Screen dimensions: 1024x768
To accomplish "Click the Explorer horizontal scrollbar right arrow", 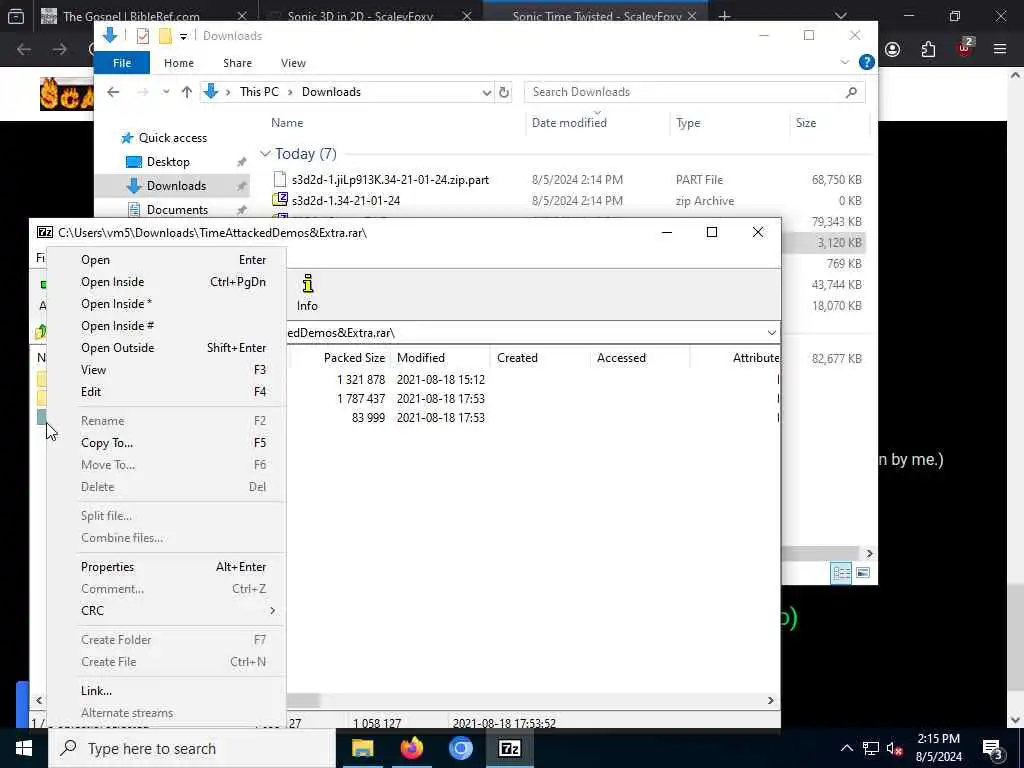I will pos(869,554).
